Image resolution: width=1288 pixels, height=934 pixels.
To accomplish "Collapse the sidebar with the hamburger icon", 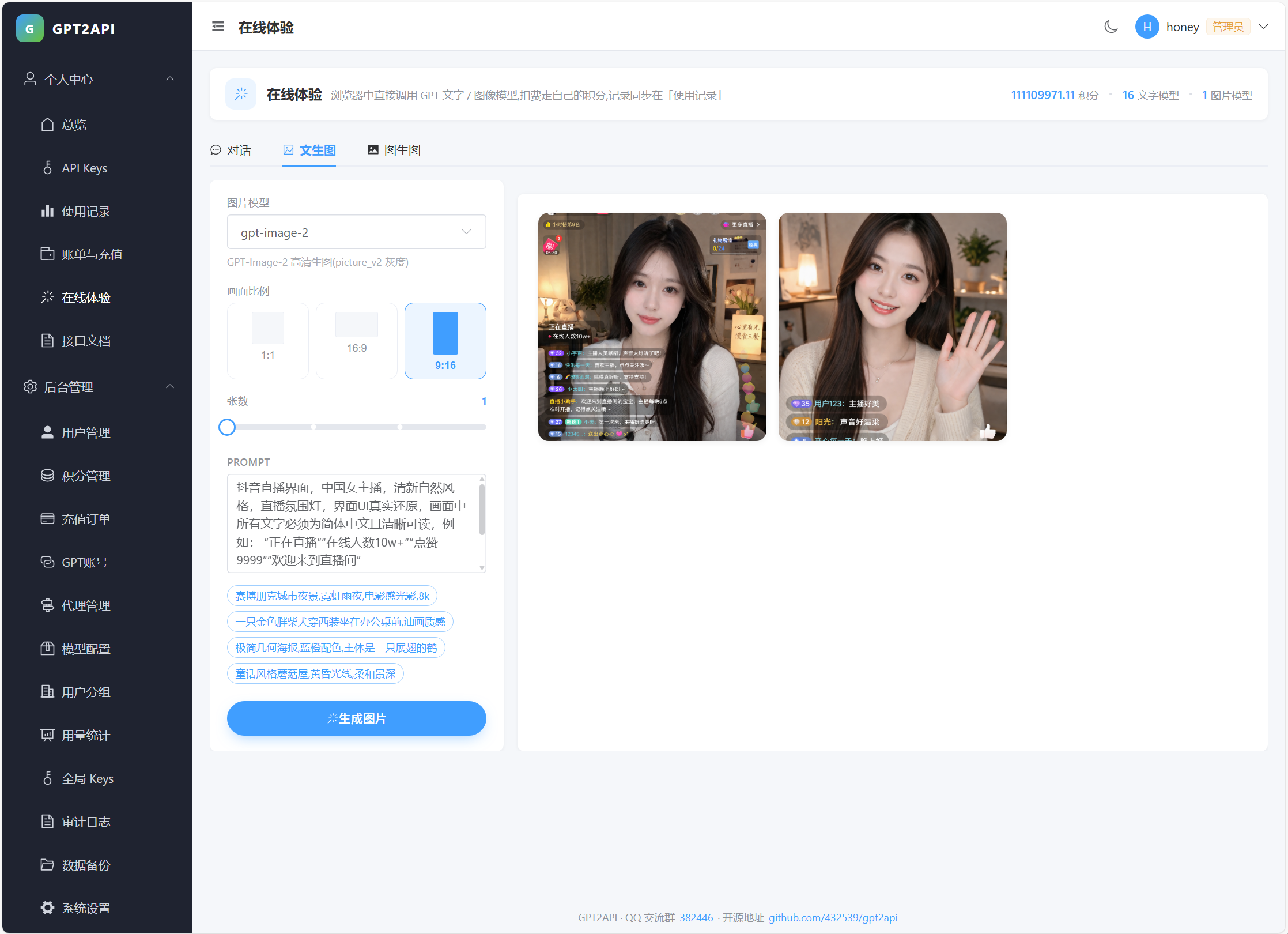I will tap(218, 27).
